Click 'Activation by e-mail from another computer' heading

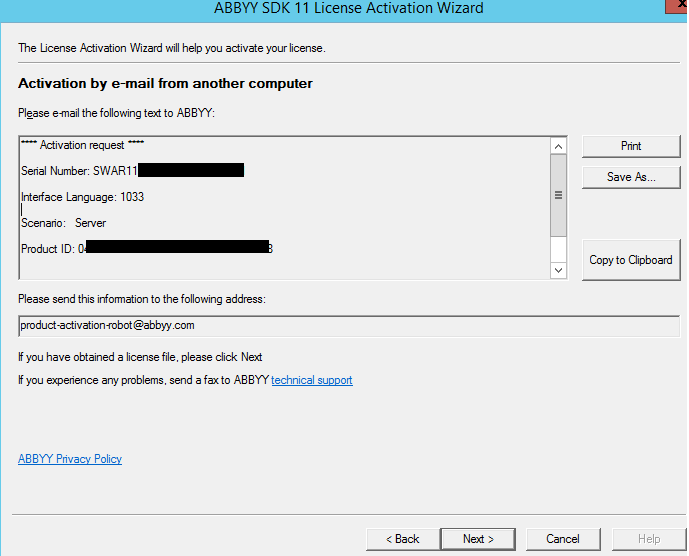(x=165, y=84)
